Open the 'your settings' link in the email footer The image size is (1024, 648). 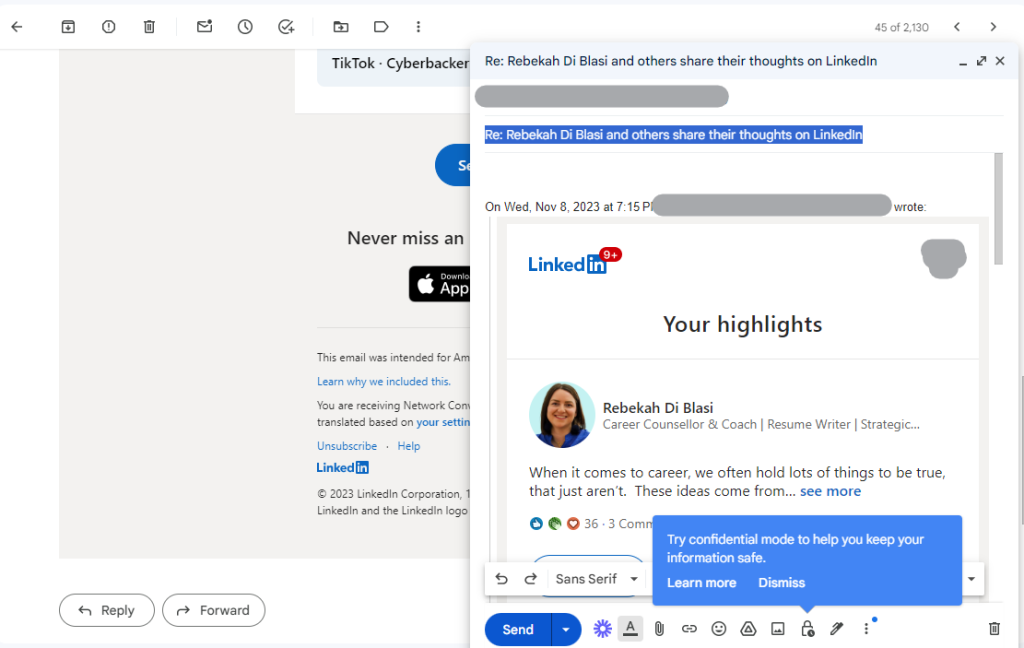coord(443,422)
